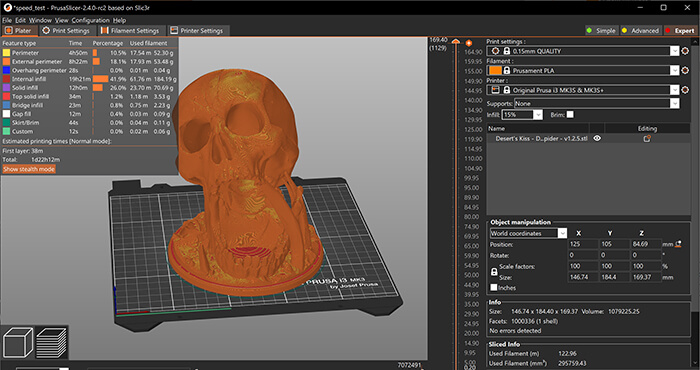The height and width of the screenshot is (370, 700).
Task: Click drop-to-bed icon beside Position mm
Action: 679,244
